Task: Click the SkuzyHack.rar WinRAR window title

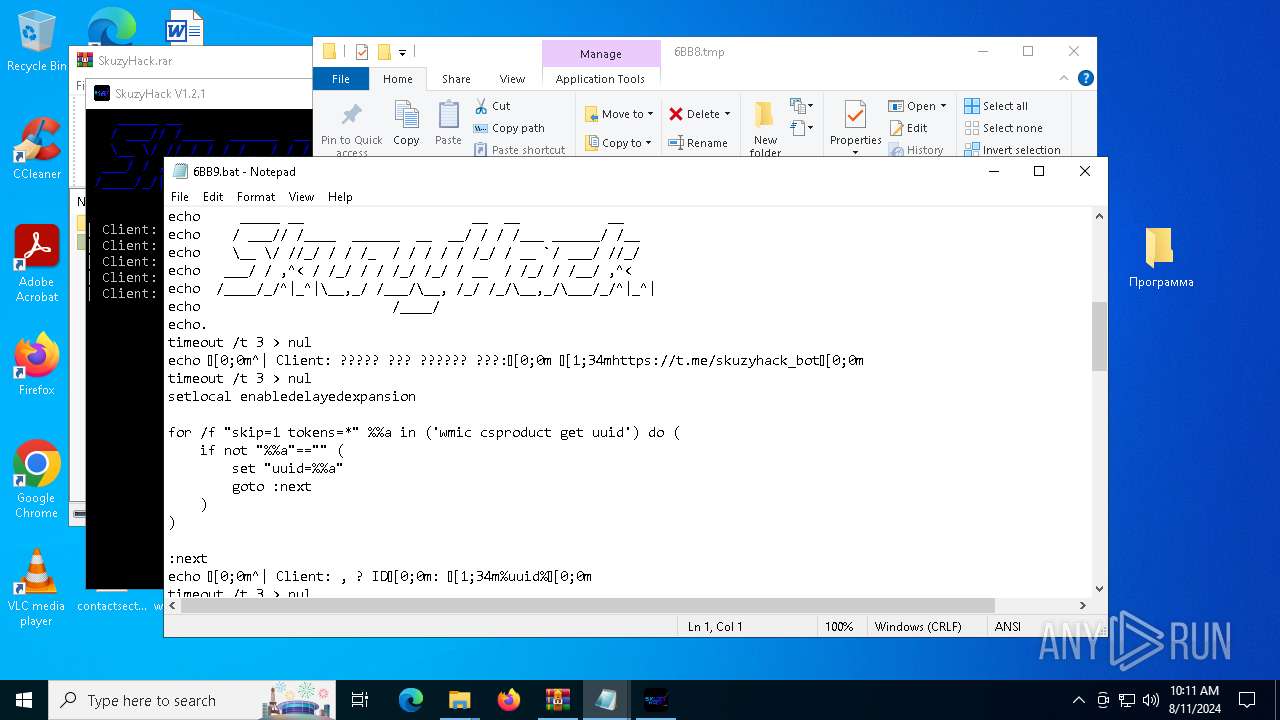Action: (135, 60)
